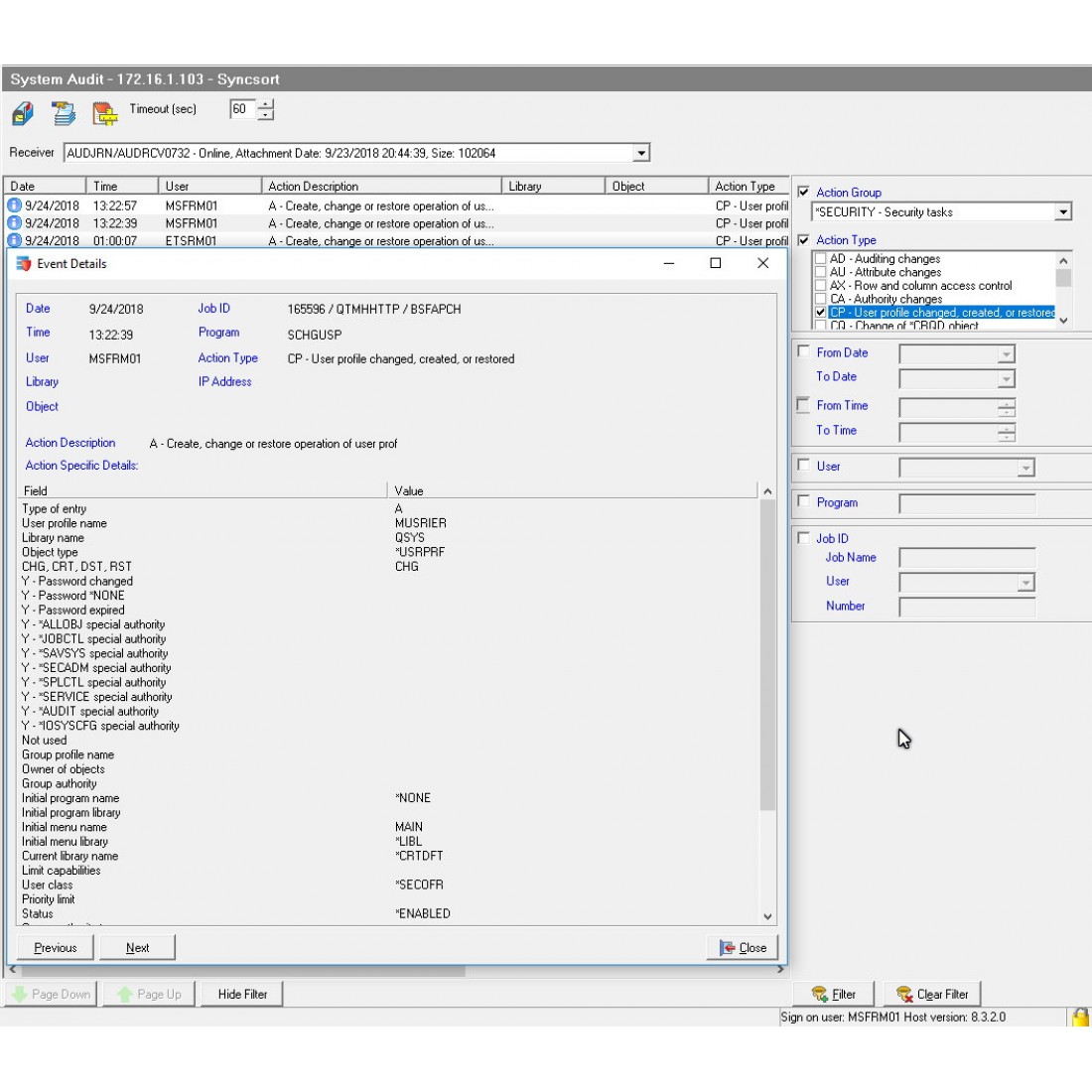
Task: Close the Event Details dialog with Close button
Action: click(743, 948)
